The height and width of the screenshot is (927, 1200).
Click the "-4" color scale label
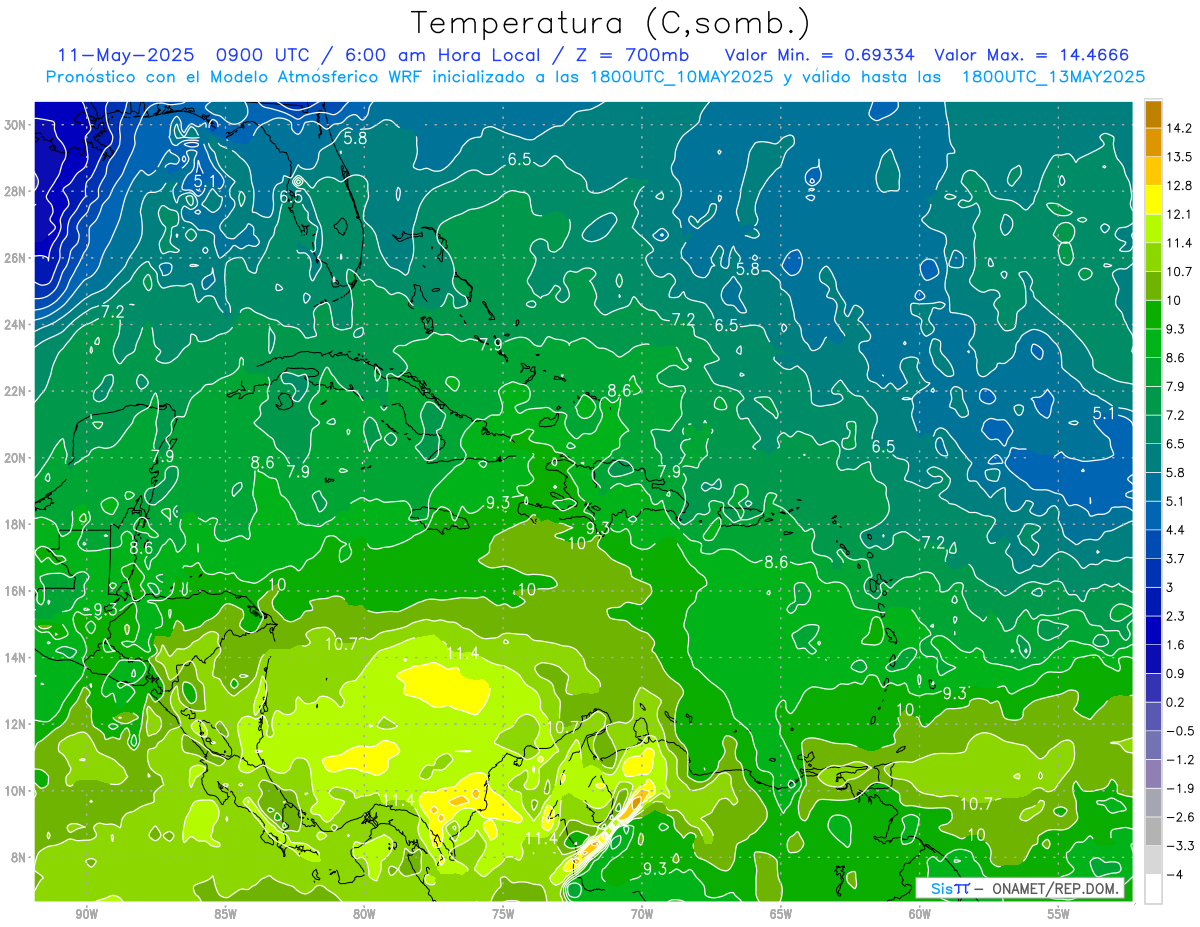pyautogui.click(x=1173, y=875)
